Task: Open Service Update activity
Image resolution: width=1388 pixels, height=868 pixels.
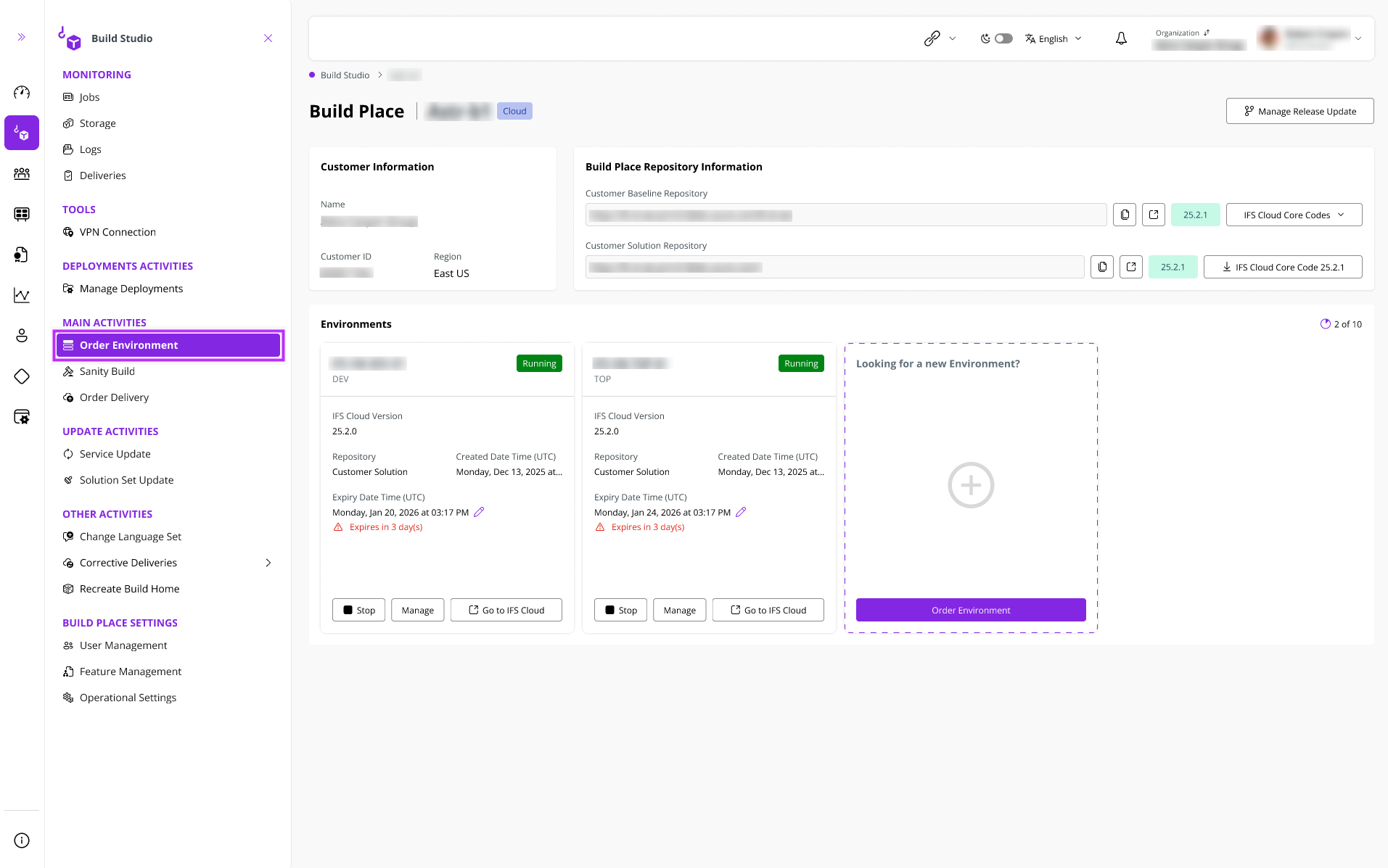Action: pyautogui.click(x=115, y=454)
